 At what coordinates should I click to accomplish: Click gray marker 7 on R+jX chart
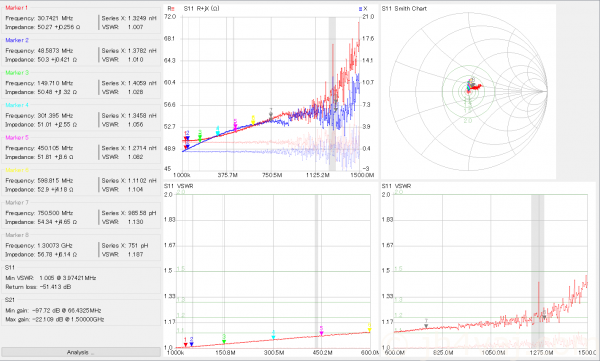(271, 114)
